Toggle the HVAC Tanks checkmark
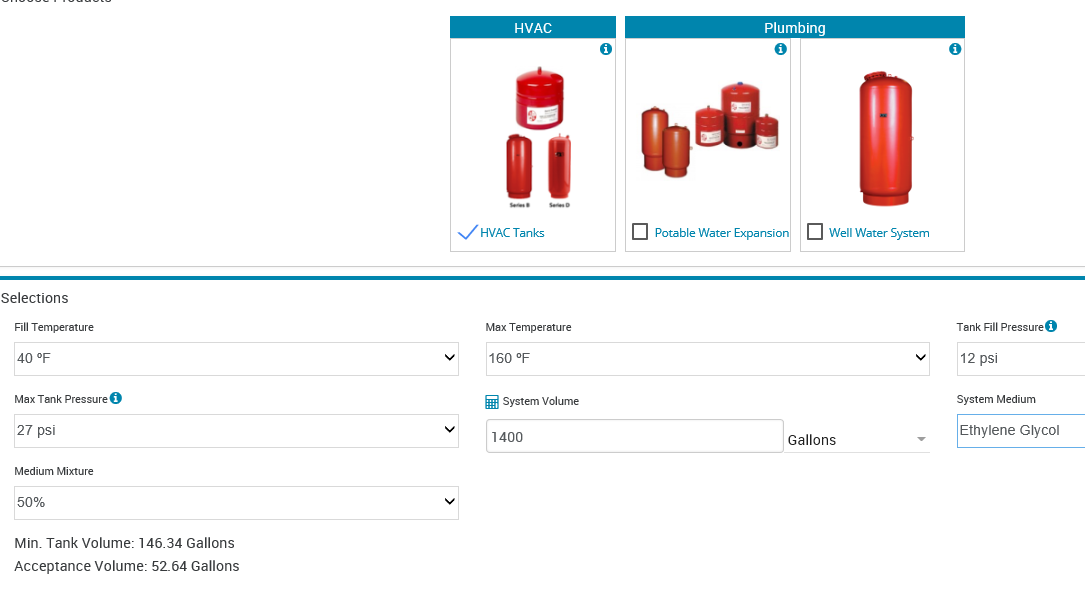 point(468,232)
